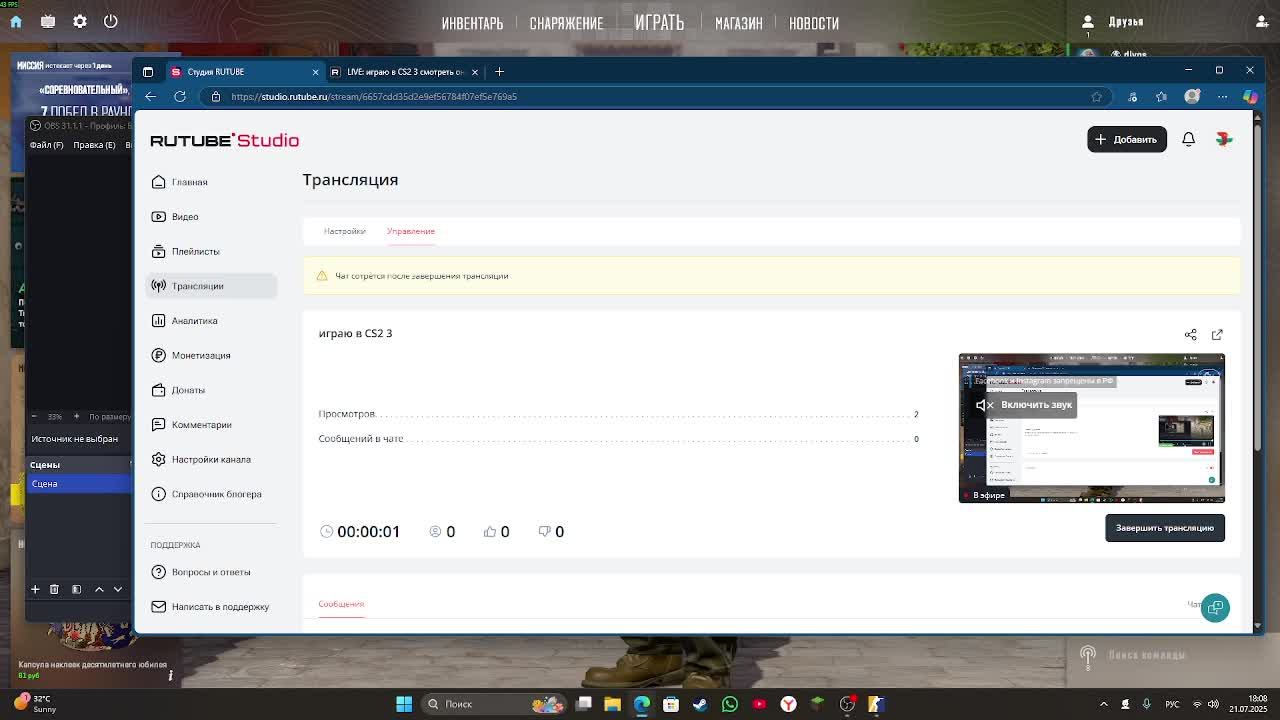Close the LIVE: играю в CS2 3 browser tab
The height and width of the screenshot is (720, 1280).
tap(474, 72)
